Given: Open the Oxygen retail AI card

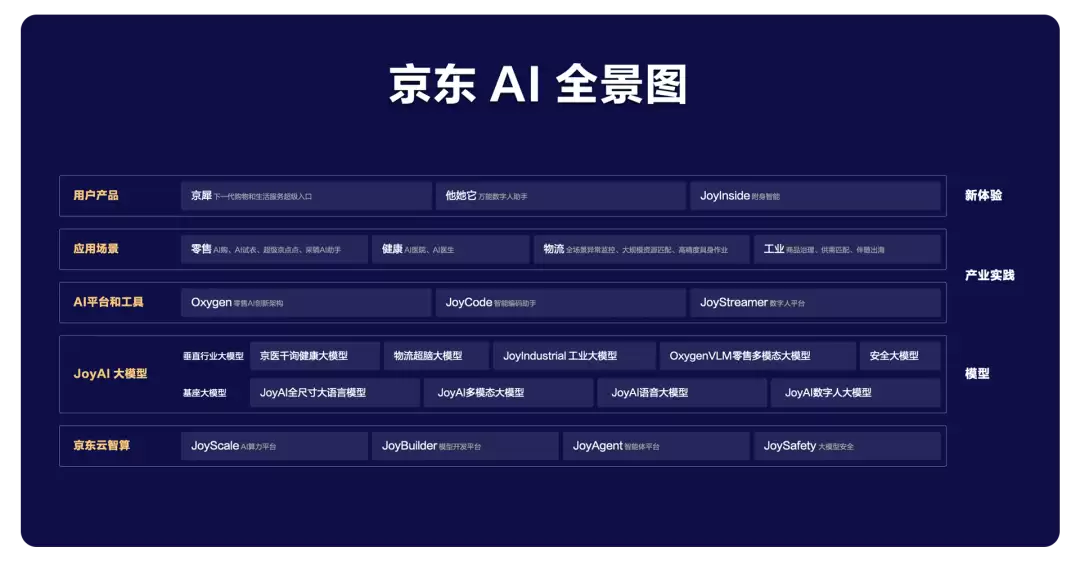Looking at the screenshot, I should [307, 303].
